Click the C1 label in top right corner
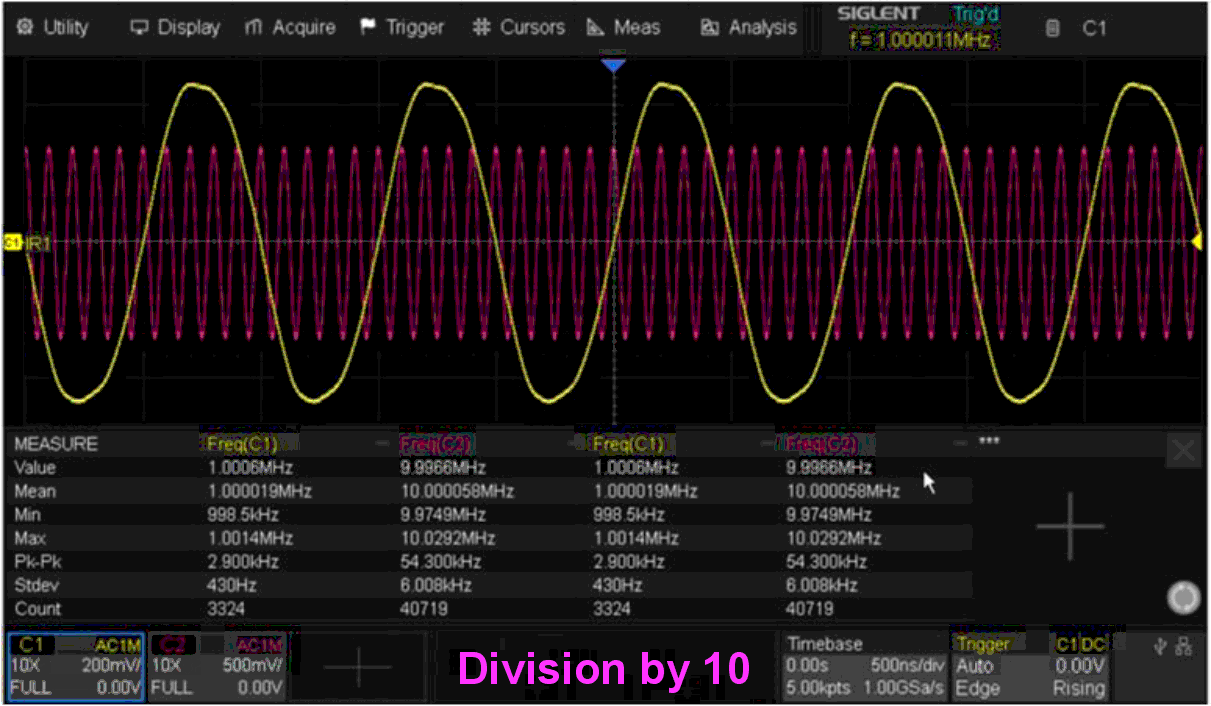The height and width of the screenshot is (706, 1211). pos(1094,28)
